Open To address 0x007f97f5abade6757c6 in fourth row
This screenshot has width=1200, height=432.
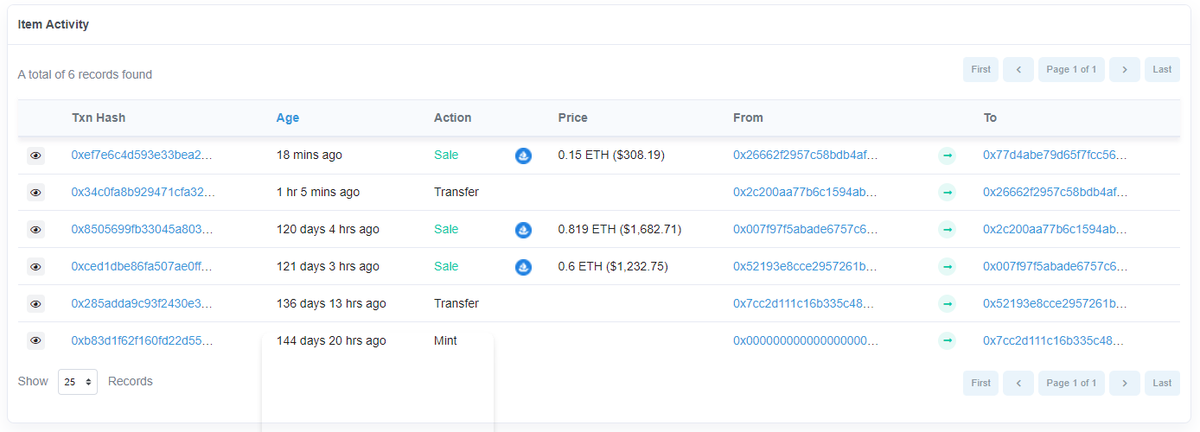[x=1056, y=267]
